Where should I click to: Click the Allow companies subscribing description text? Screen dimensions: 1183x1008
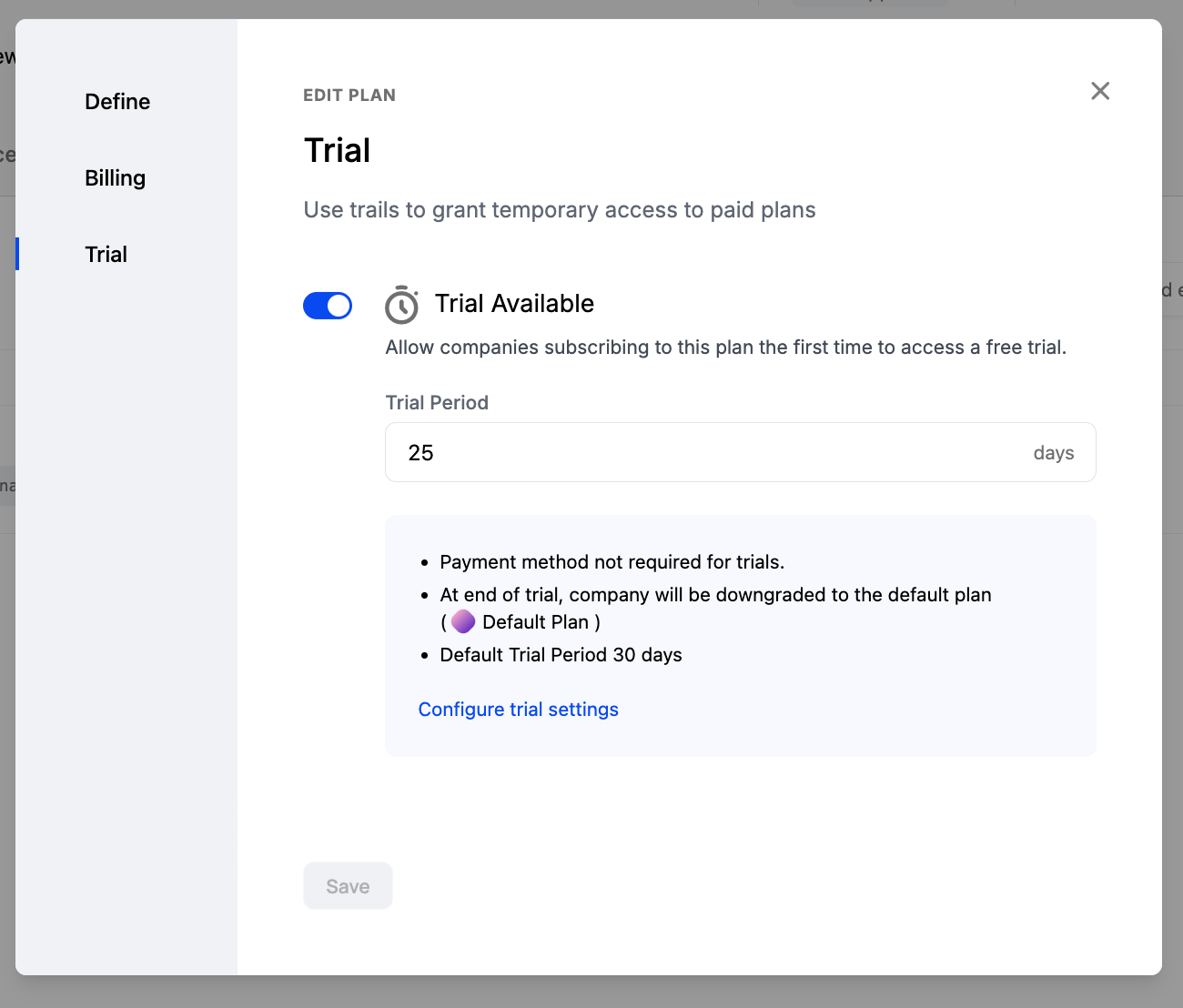pos(725,348)
